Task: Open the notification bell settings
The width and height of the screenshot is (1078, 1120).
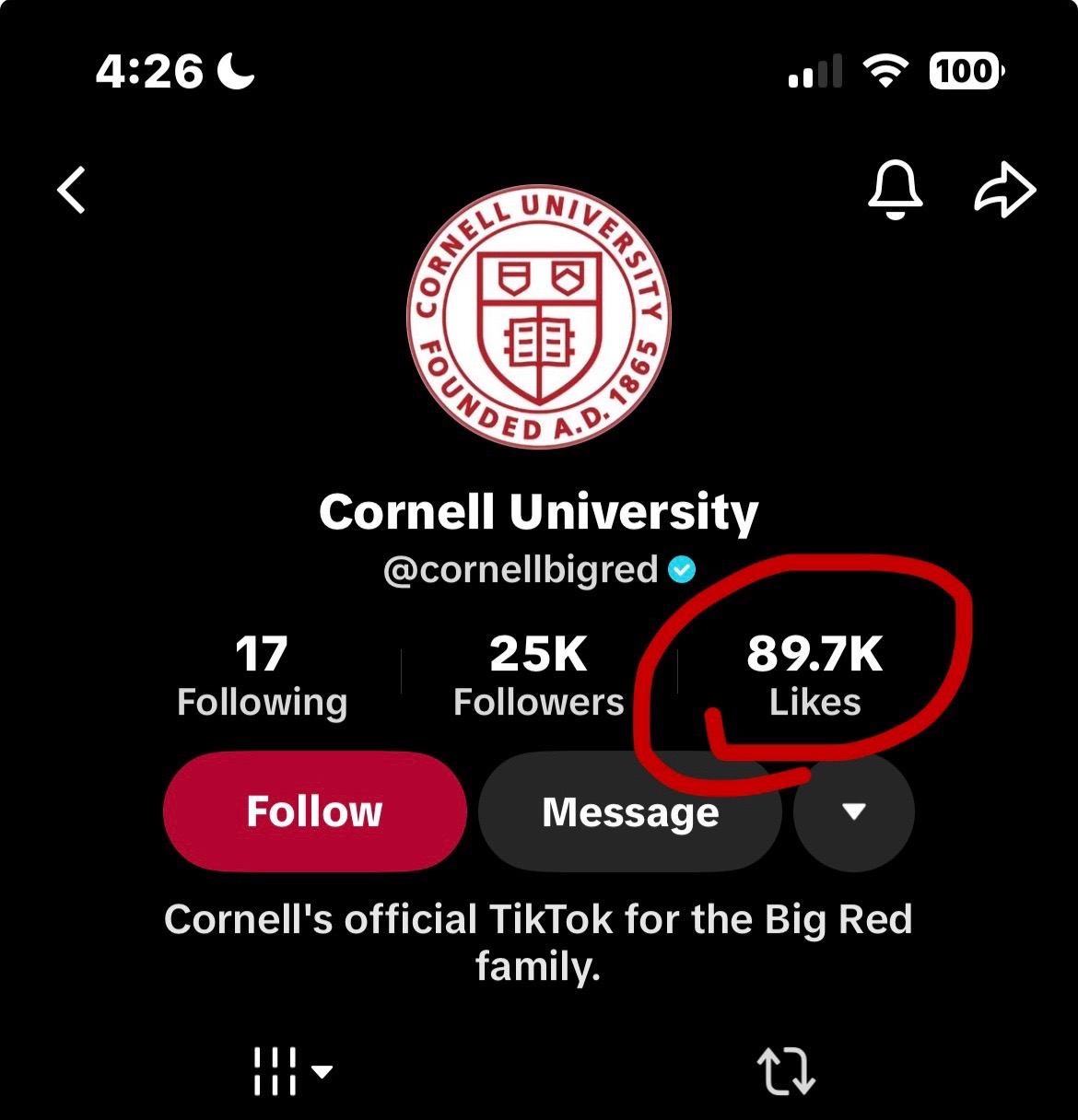Action: (x=895, y=189)
